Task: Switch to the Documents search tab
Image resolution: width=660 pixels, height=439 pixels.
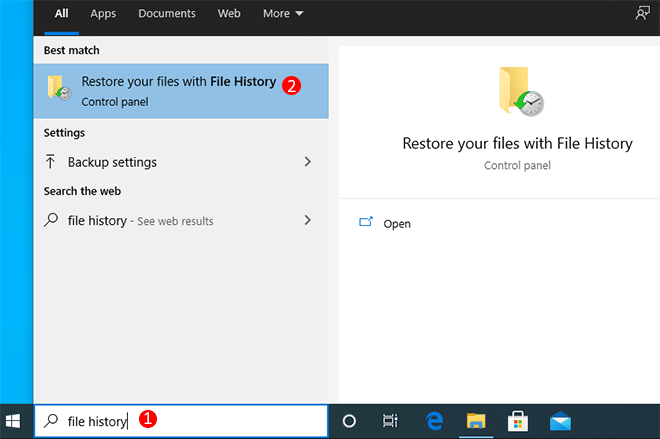Action: [167, 13]
